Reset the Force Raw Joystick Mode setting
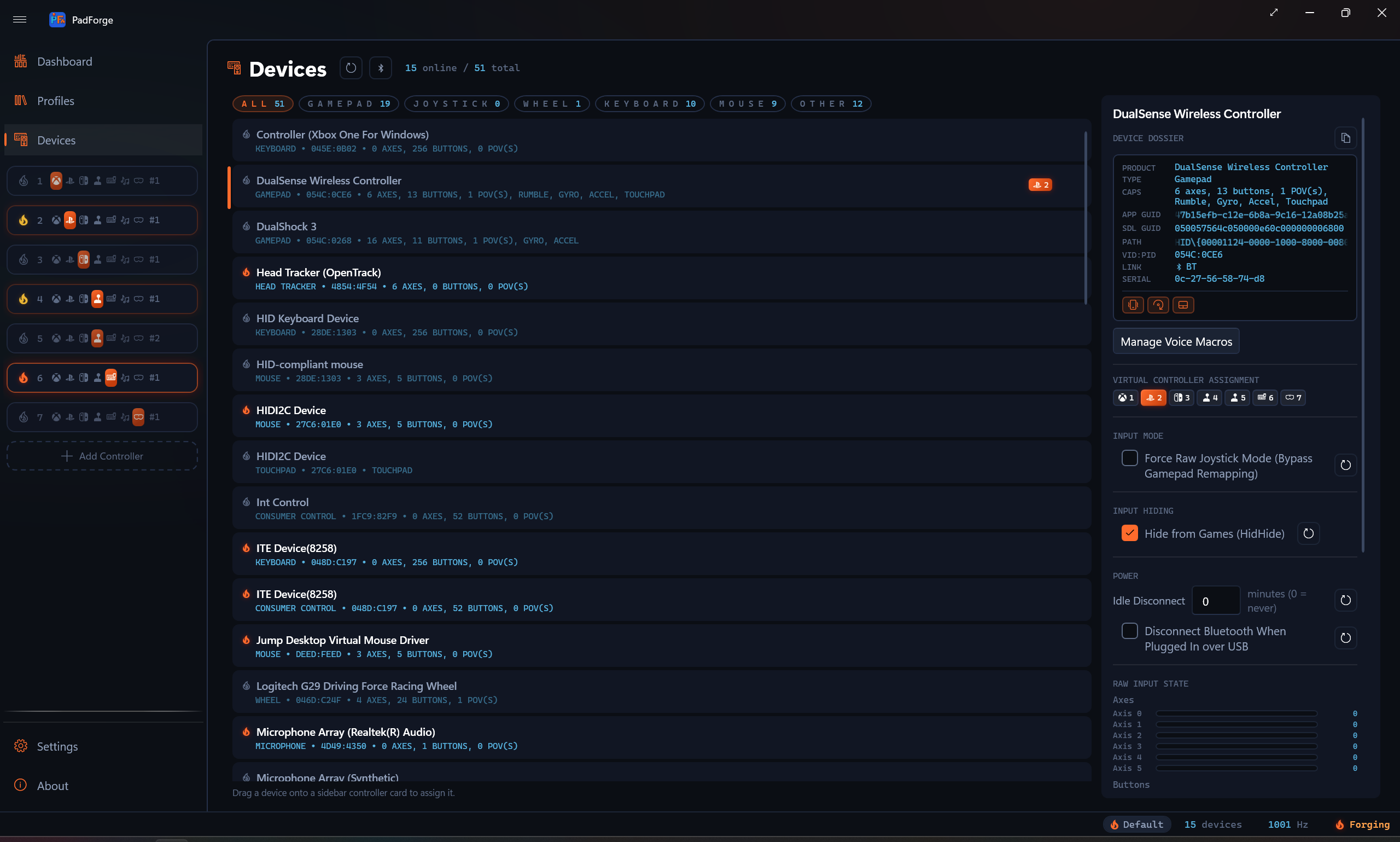The height and width of the screenshot is (842, 1400). pyautogui.click(x=1345, y=465)
